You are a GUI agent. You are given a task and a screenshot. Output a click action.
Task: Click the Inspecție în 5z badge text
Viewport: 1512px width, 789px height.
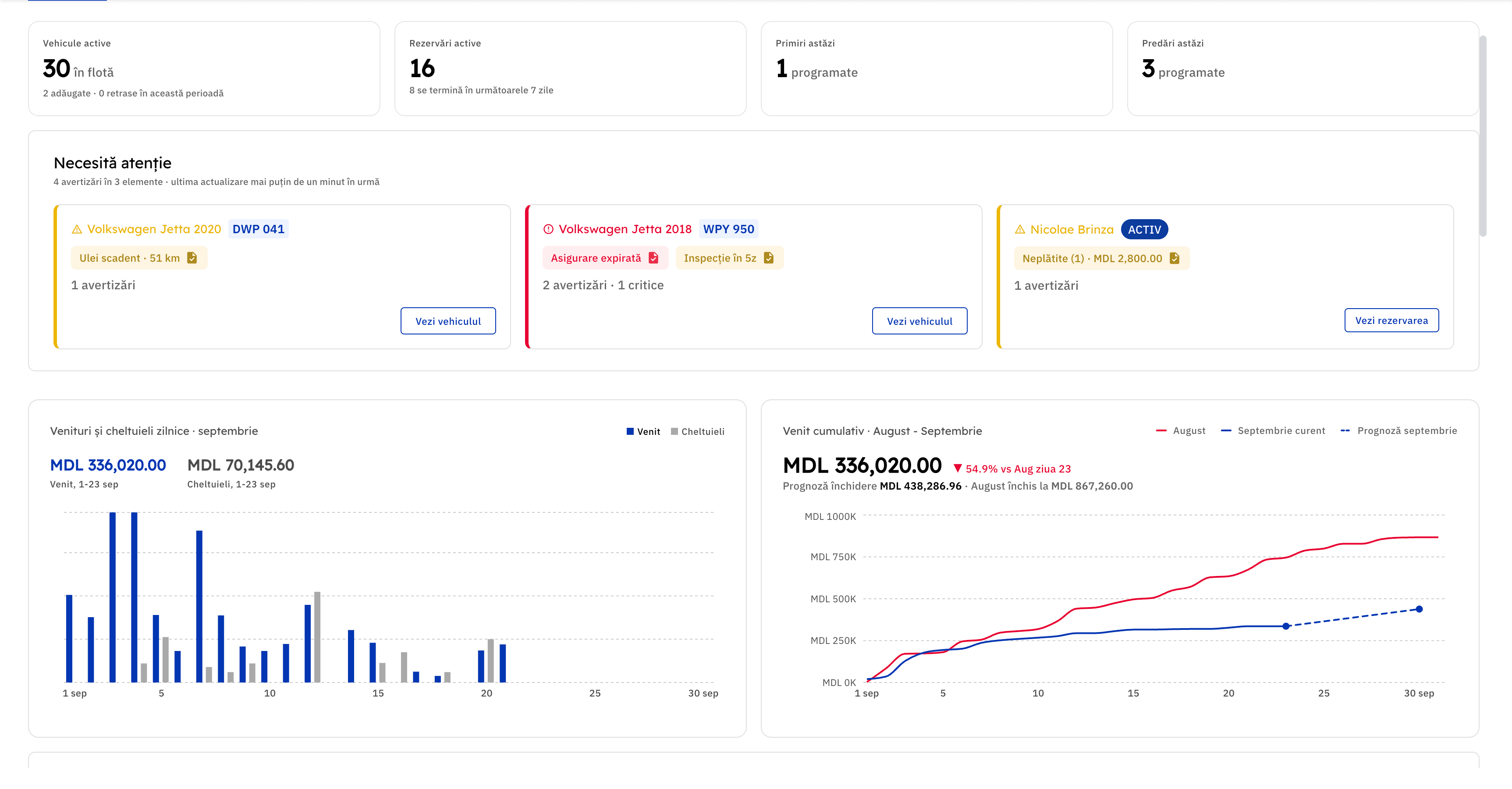tap(720, 258)
